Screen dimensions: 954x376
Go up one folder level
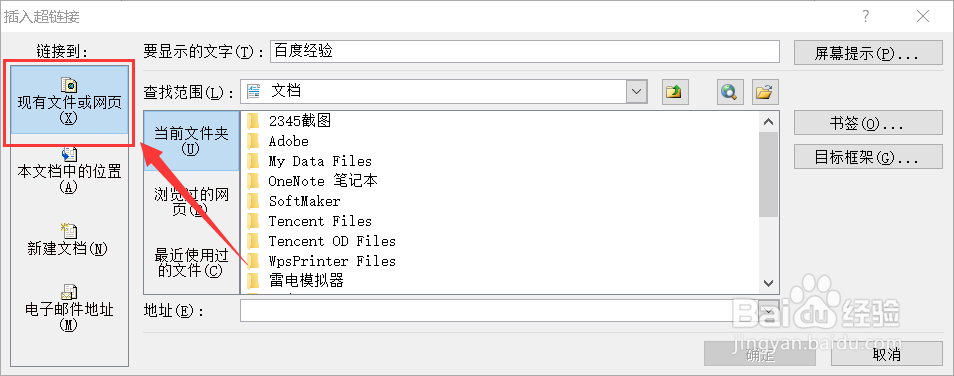point(673,92)
